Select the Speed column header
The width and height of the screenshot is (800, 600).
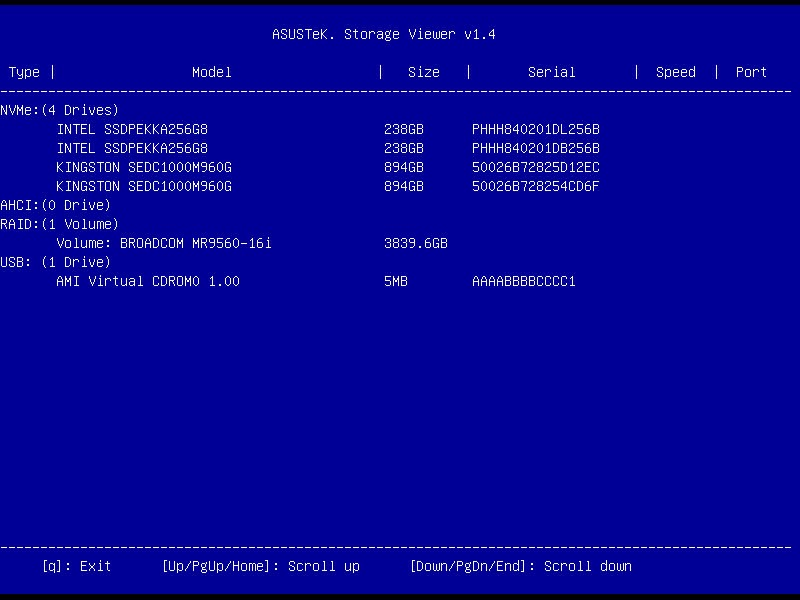pos(676,72)
